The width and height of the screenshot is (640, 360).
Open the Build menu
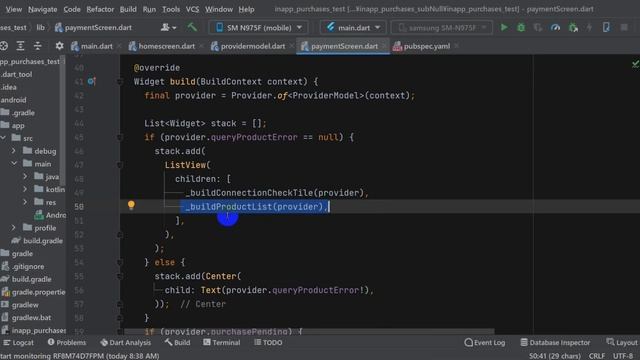tap(128, 9)
